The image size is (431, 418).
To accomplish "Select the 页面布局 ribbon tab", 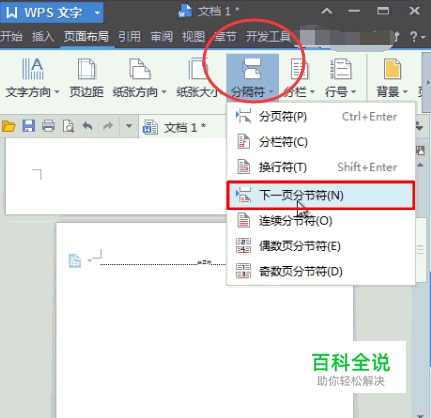I will pos(86,36).
